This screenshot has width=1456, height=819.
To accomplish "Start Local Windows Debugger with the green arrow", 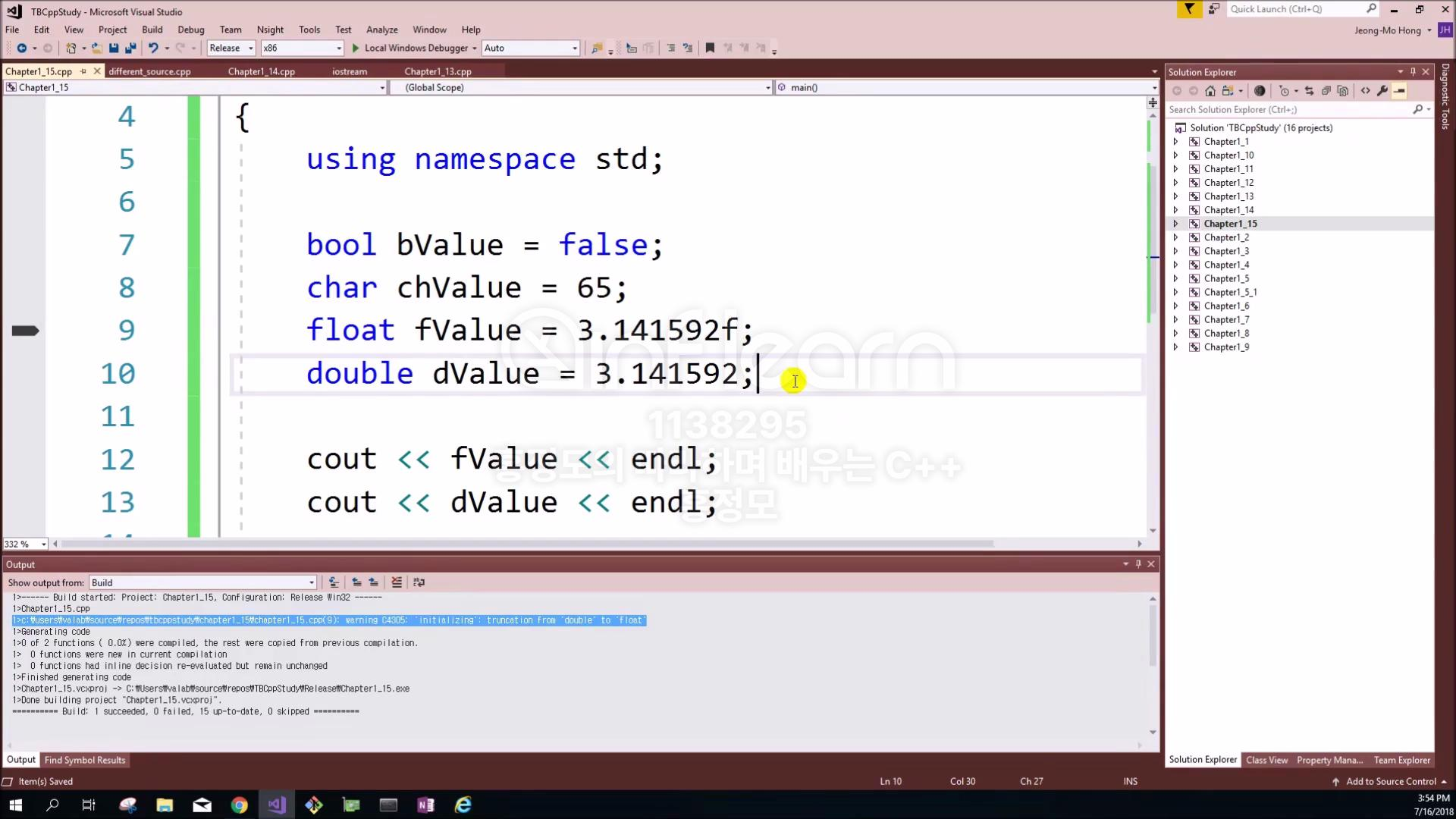I will pyautogui.click(x=356, y=48).
